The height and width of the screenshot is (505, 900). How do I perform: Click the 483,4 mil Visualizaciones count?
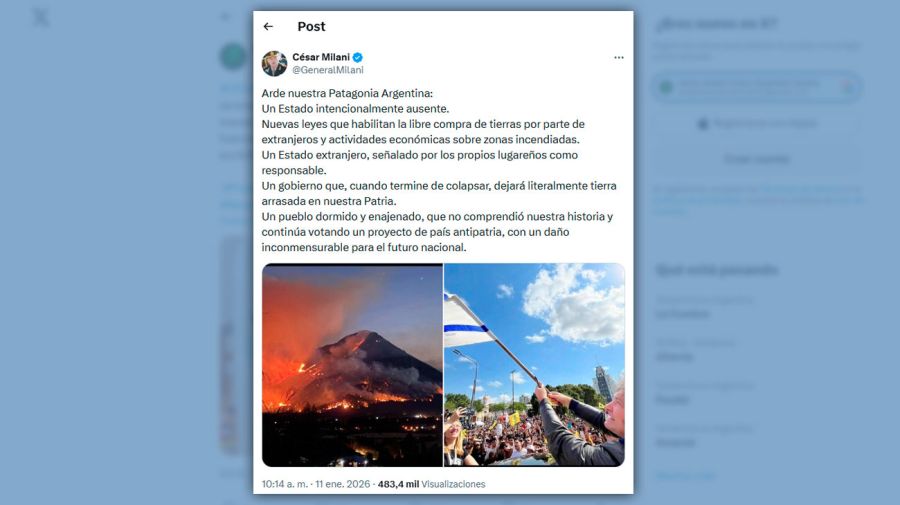click(432, 484)
